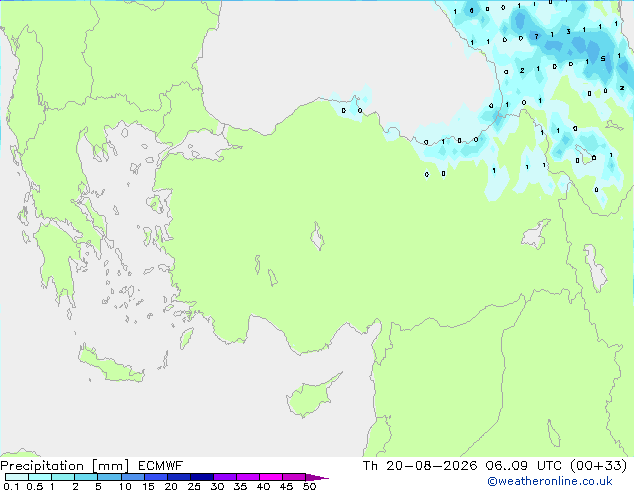Image resolution: width=634 pixels, height=490 pixels.
Task: Click the 40–45 mm magenta legend swatch
Action: 271,477
